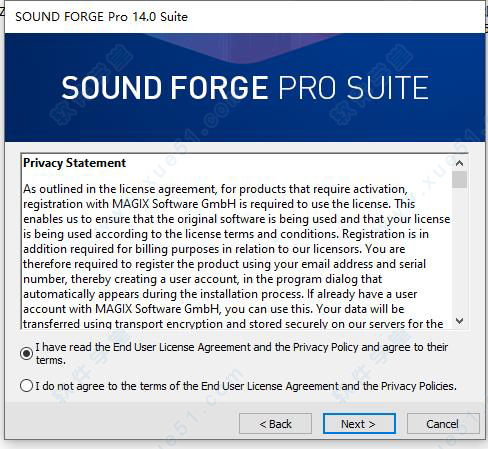
Task: Click the 'I do not agree to the terms' label
Action: pyautogui.click(x=246, y=386)
